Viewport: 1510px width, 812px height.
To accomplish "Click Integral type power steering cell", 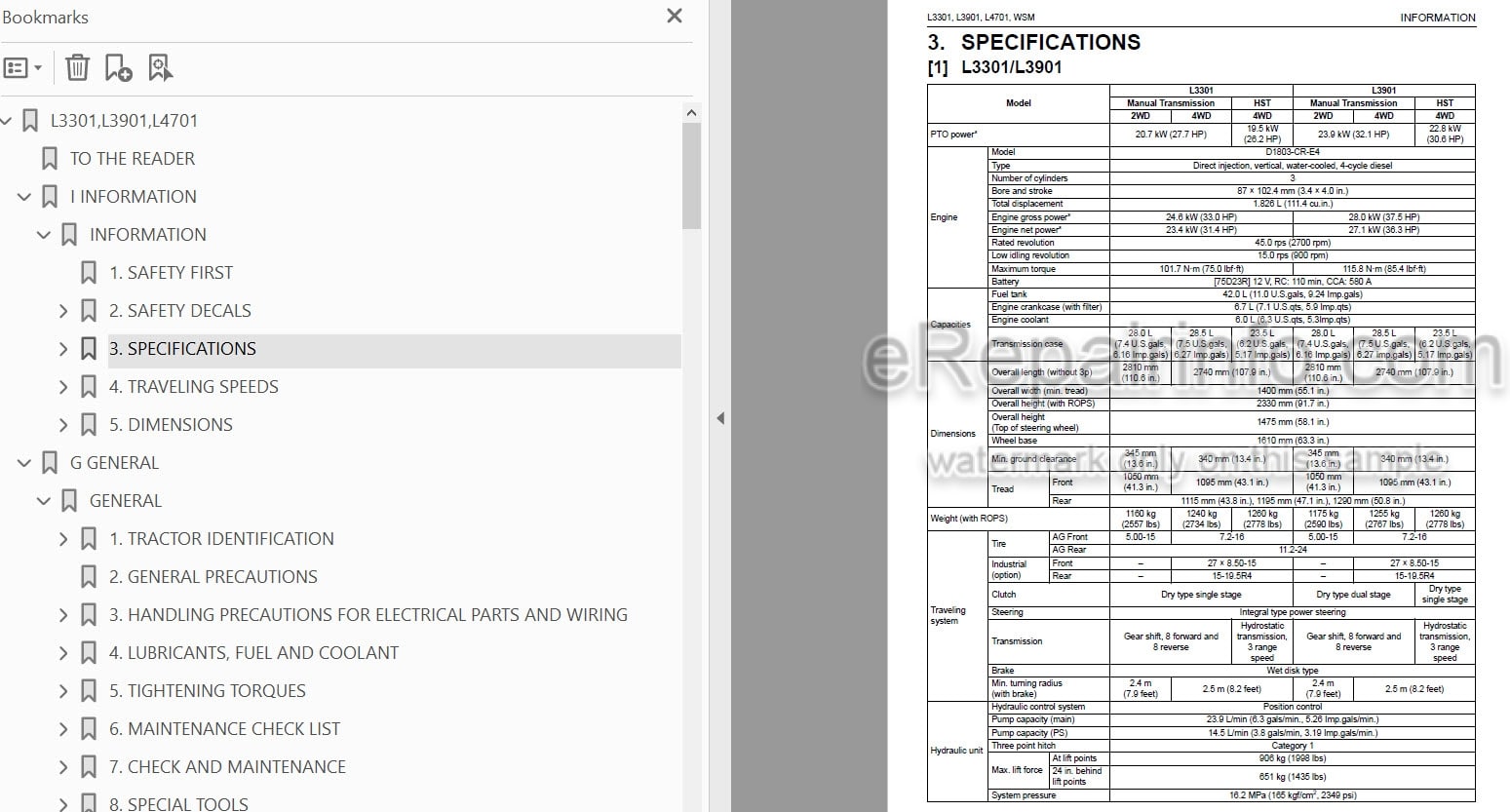I will click(1293, 612).
